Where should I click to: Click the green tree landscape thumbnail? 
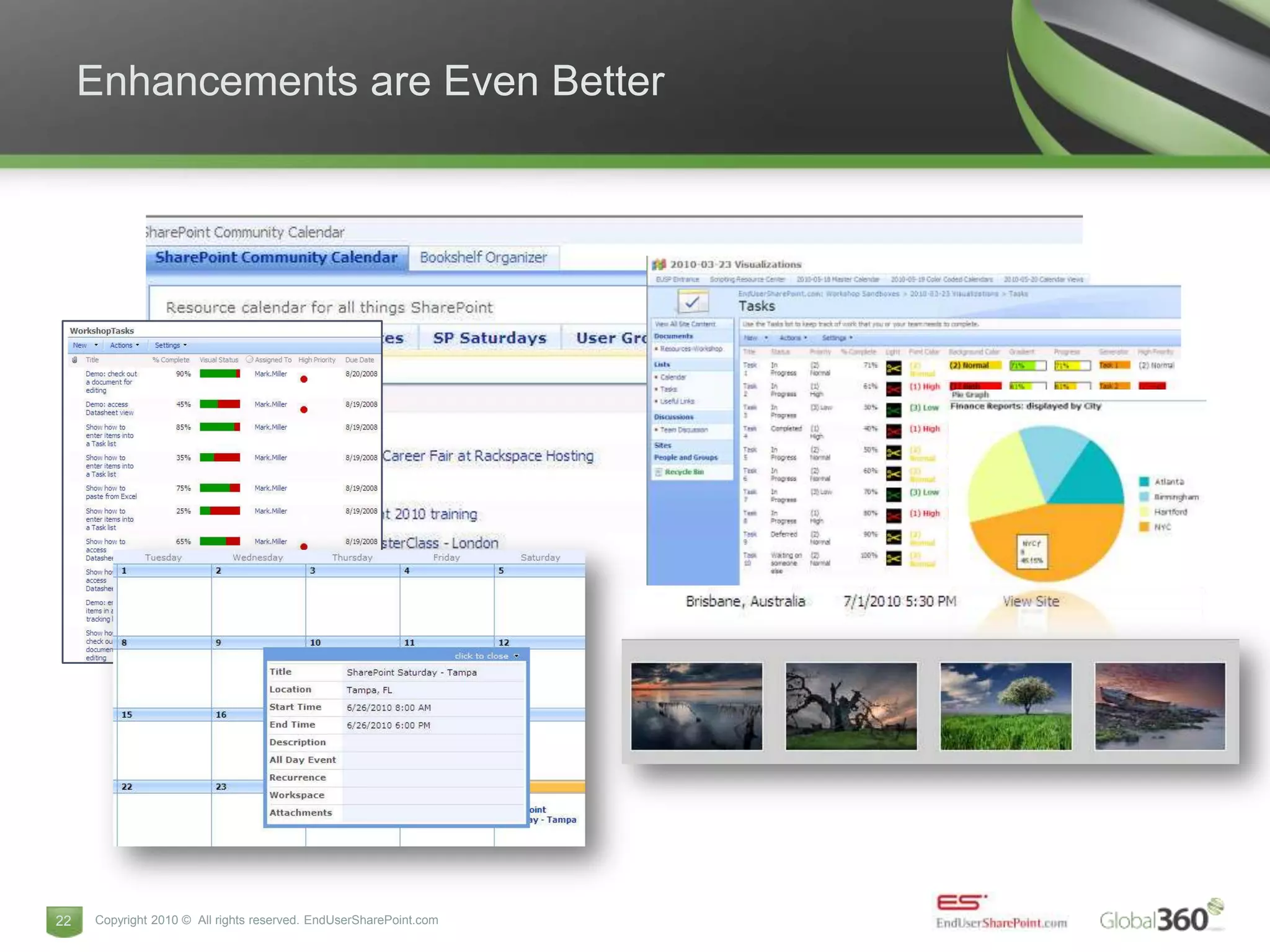[x=1005, y=706]
